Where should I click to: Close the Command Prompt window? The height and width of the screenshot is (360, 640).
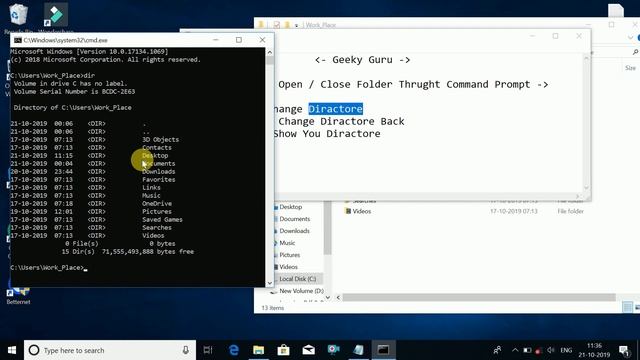[x=262, y=40]
